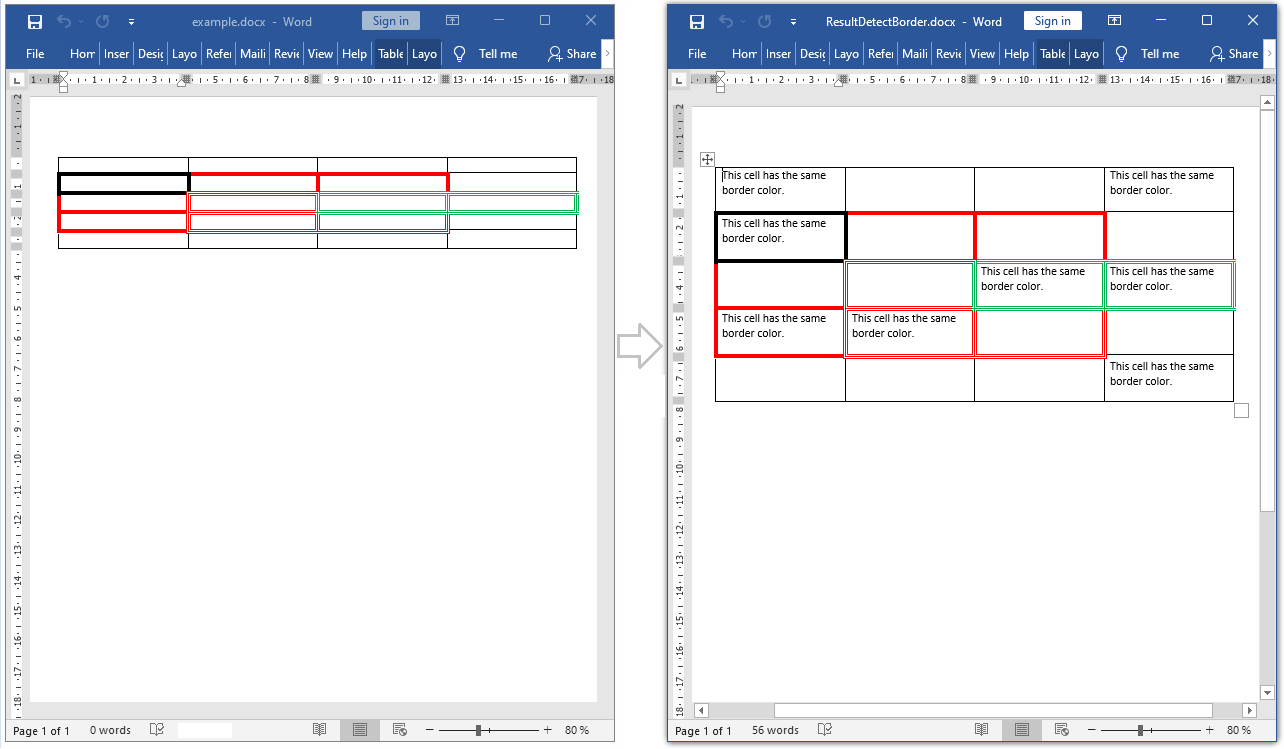This screenshot has height=749, width=1284.
Task: Click the zoom in plus in the right status bar
Action: click(x=1209, y=731)
